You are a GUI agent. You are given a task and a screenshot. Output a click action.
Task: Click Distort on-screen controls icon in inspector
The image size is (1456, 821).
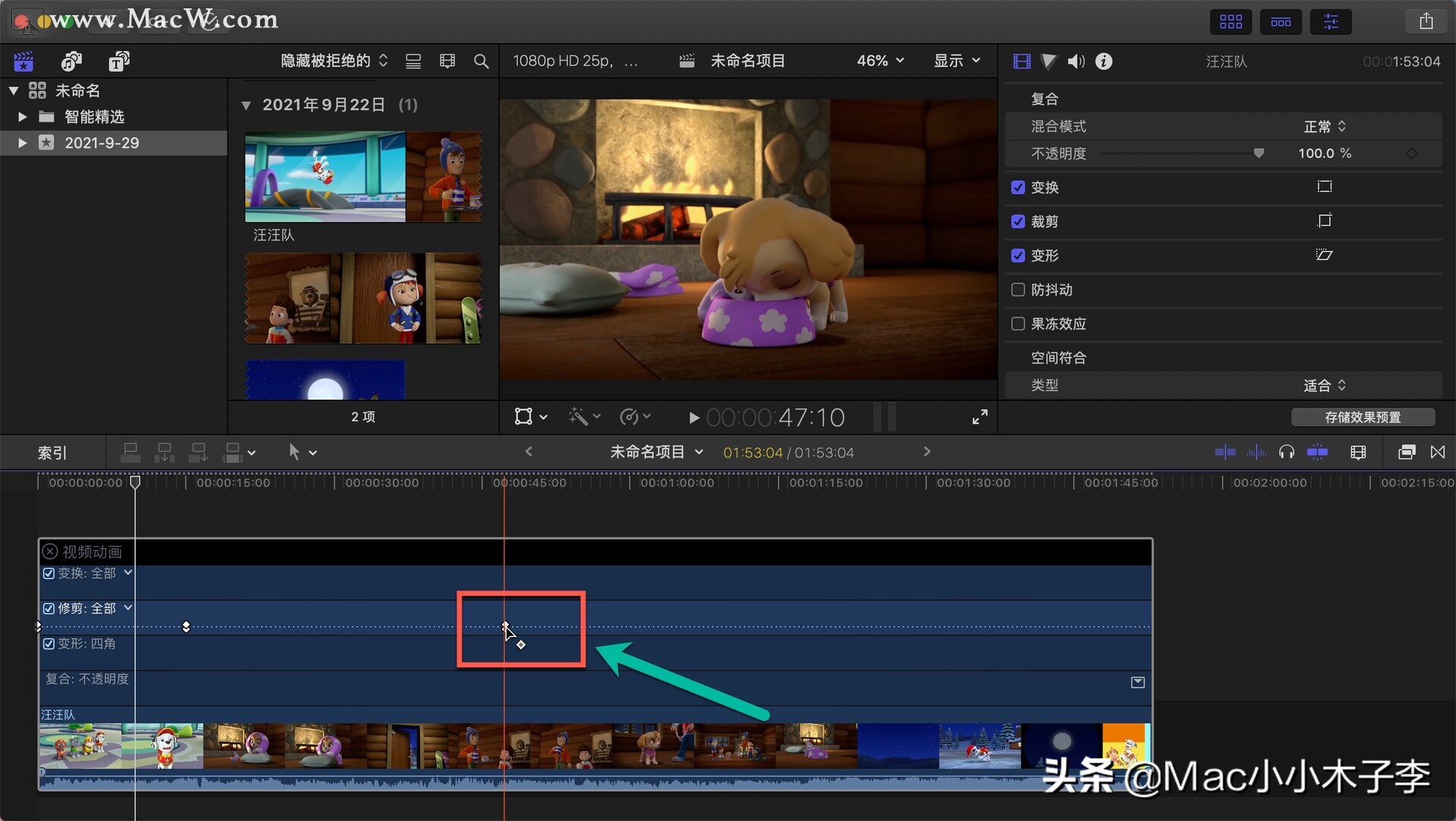tap(1324, 255)
